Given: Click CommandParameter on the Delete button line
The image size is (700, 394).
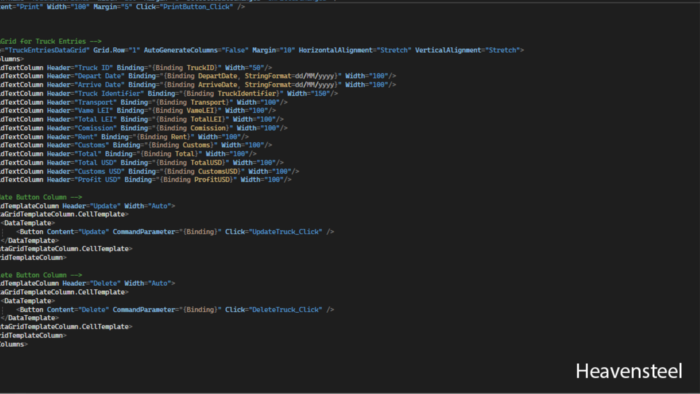Looking at the screenshot, I should [144, 310].
